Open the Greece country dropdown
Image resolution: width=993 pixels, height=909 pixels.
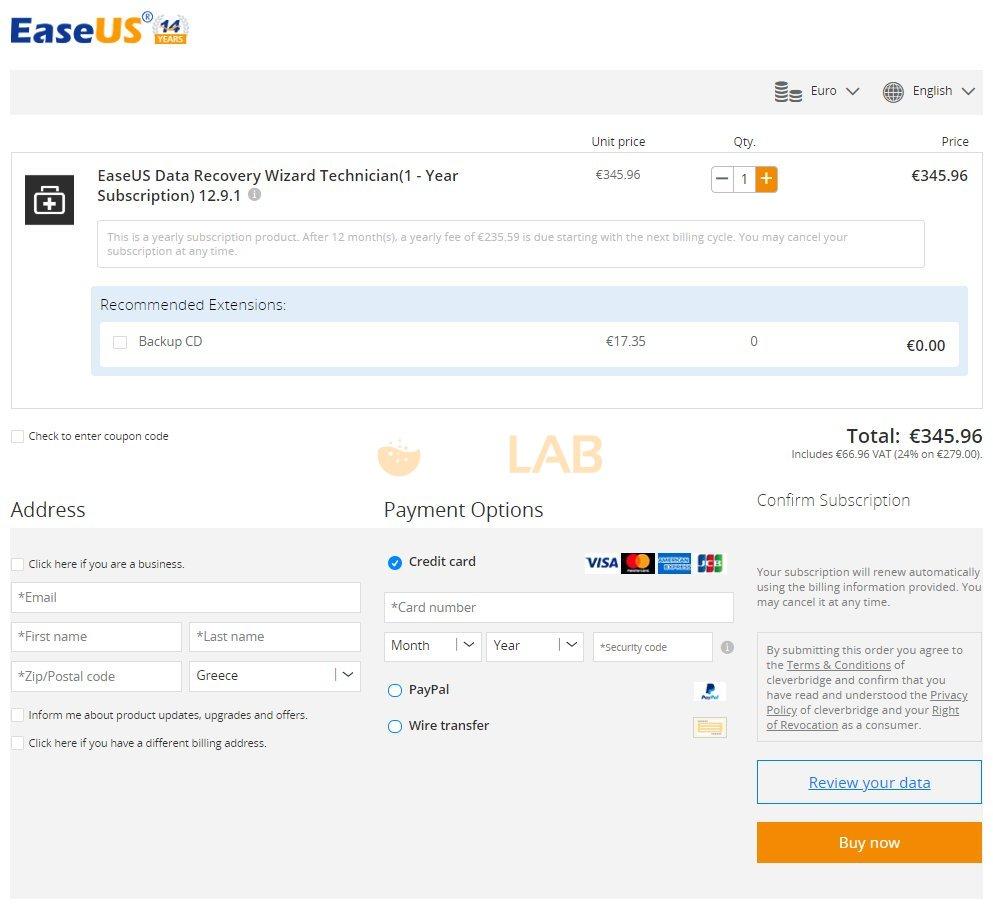point(274,676)
